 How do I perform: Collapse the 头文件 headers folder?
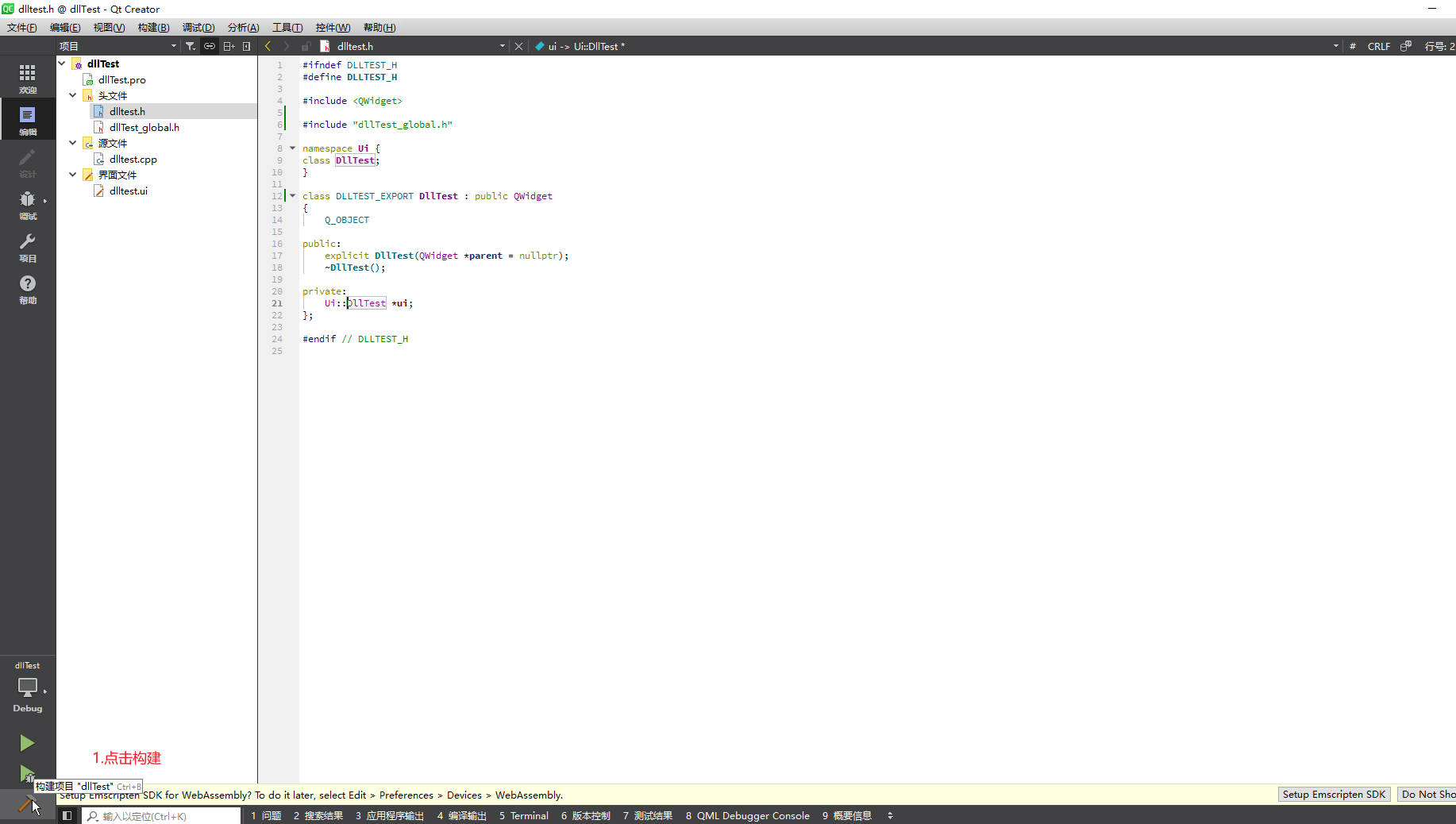73,95
